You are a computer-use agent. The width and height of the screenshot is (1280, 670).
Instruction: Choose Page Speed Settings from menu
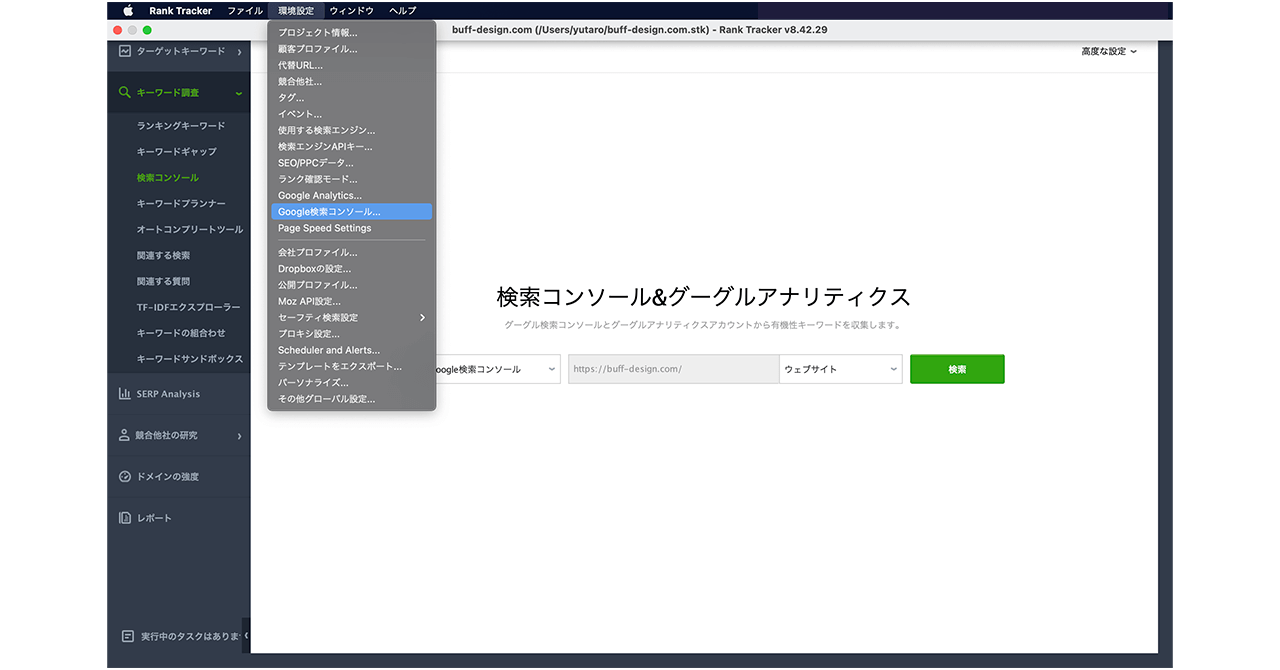(325, 228)
